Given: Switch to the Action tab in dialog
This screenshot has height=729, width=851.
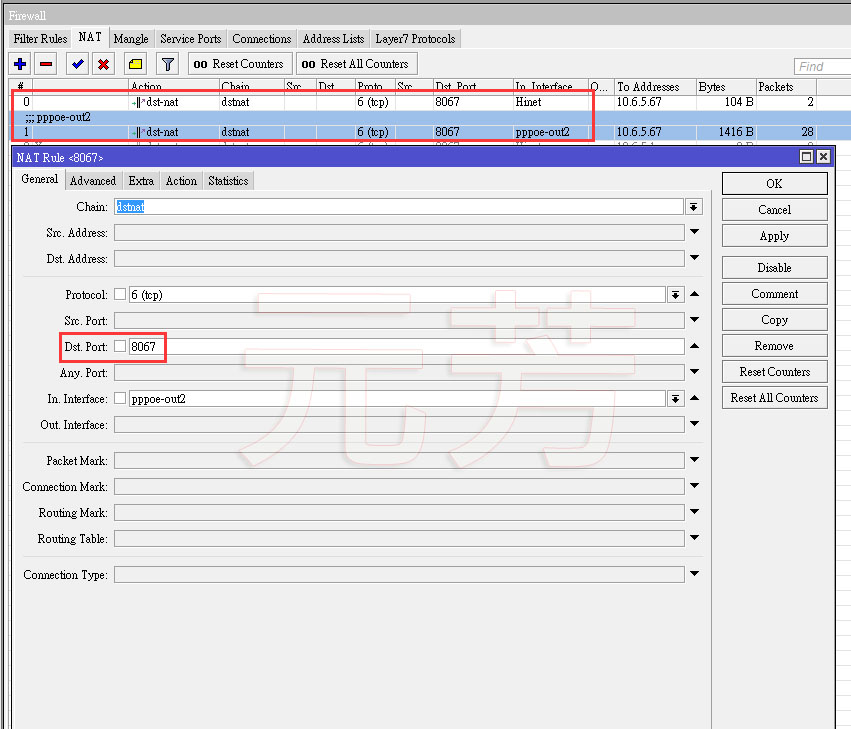Looking at the screenshot, I should click(x=181, y=181).
